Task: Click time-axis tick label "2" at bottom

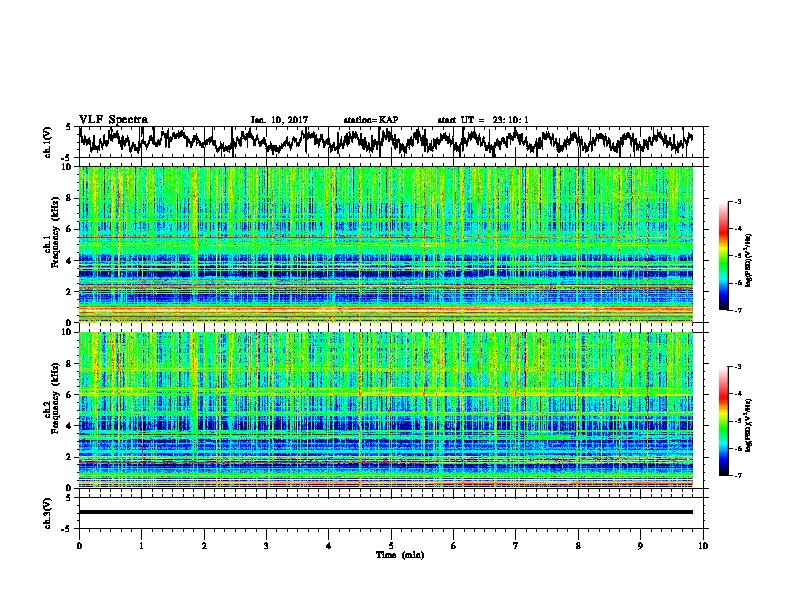Action: click(x=204, y=546)
